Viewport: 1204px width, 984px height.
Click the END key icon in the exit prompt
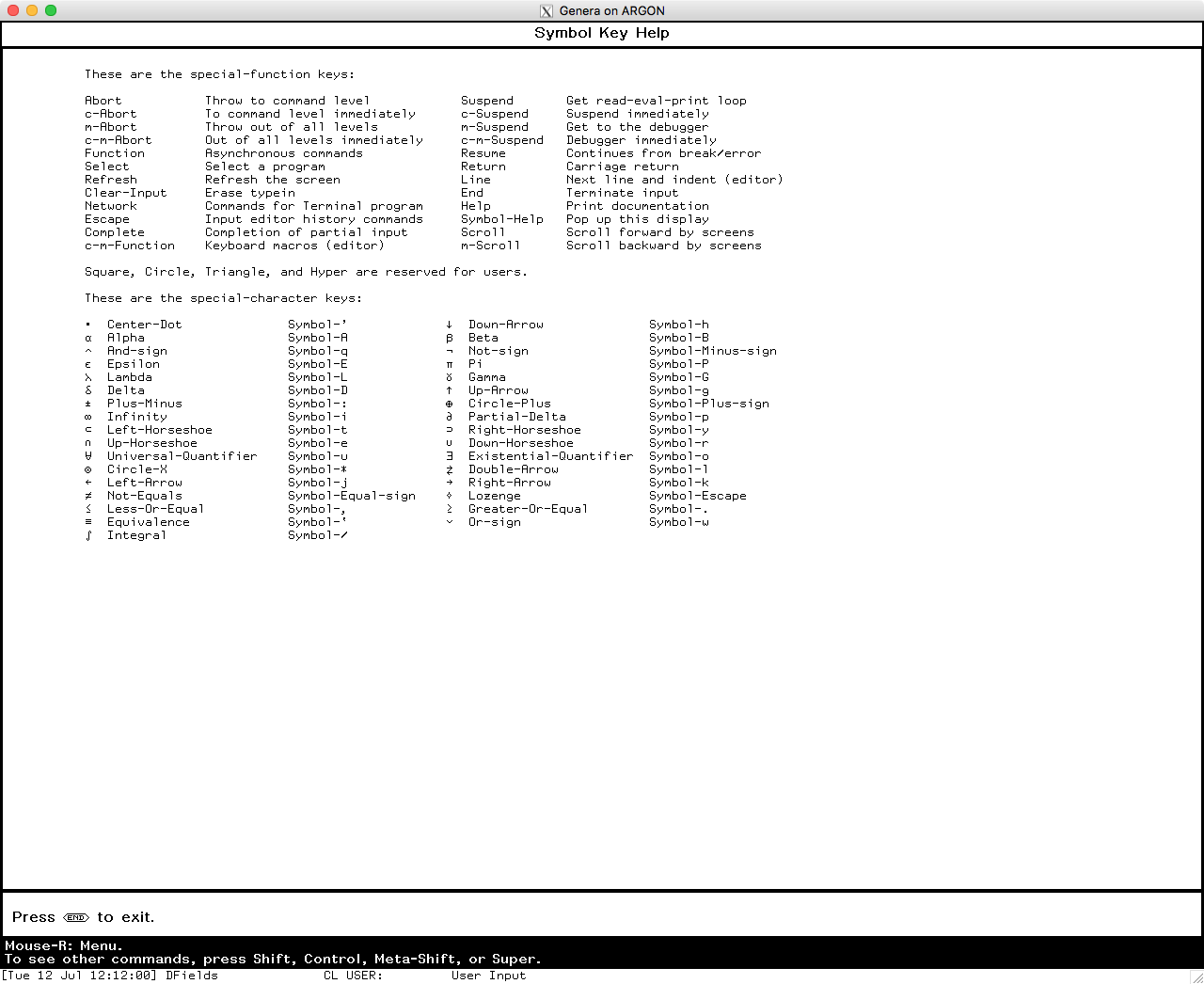point(76,917)
